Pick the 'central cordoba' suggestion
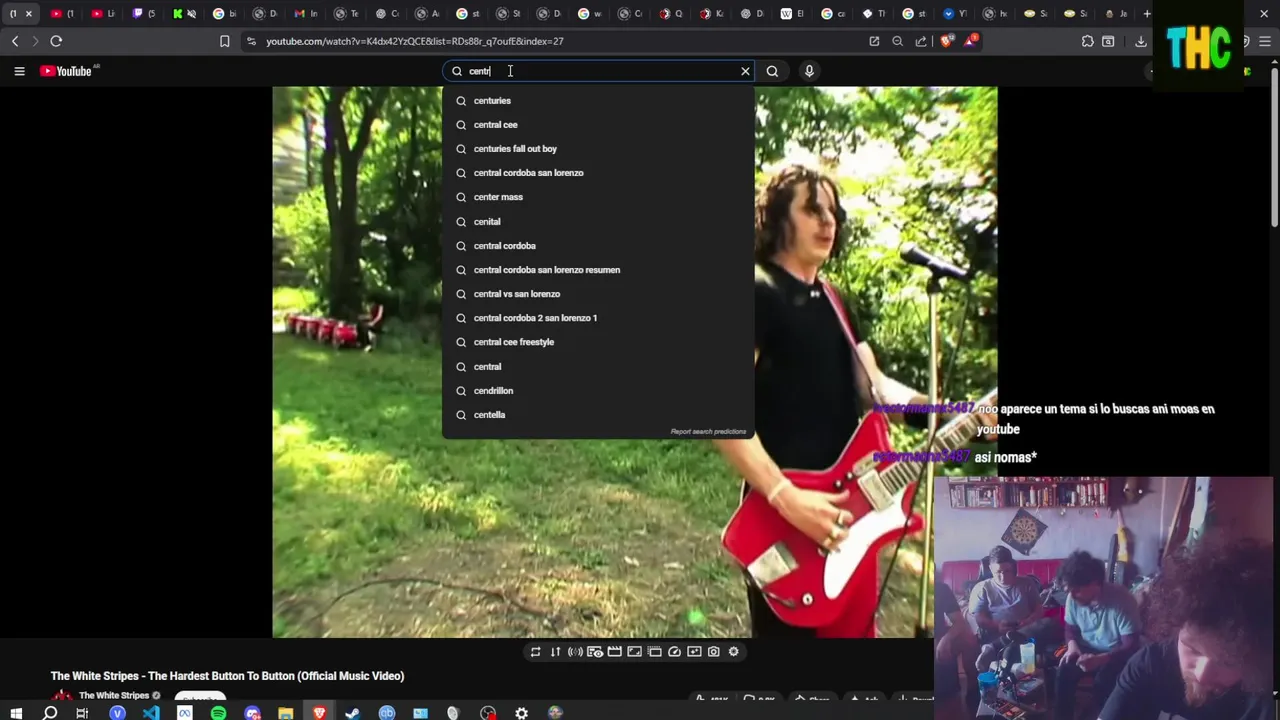 click(598, 245)
